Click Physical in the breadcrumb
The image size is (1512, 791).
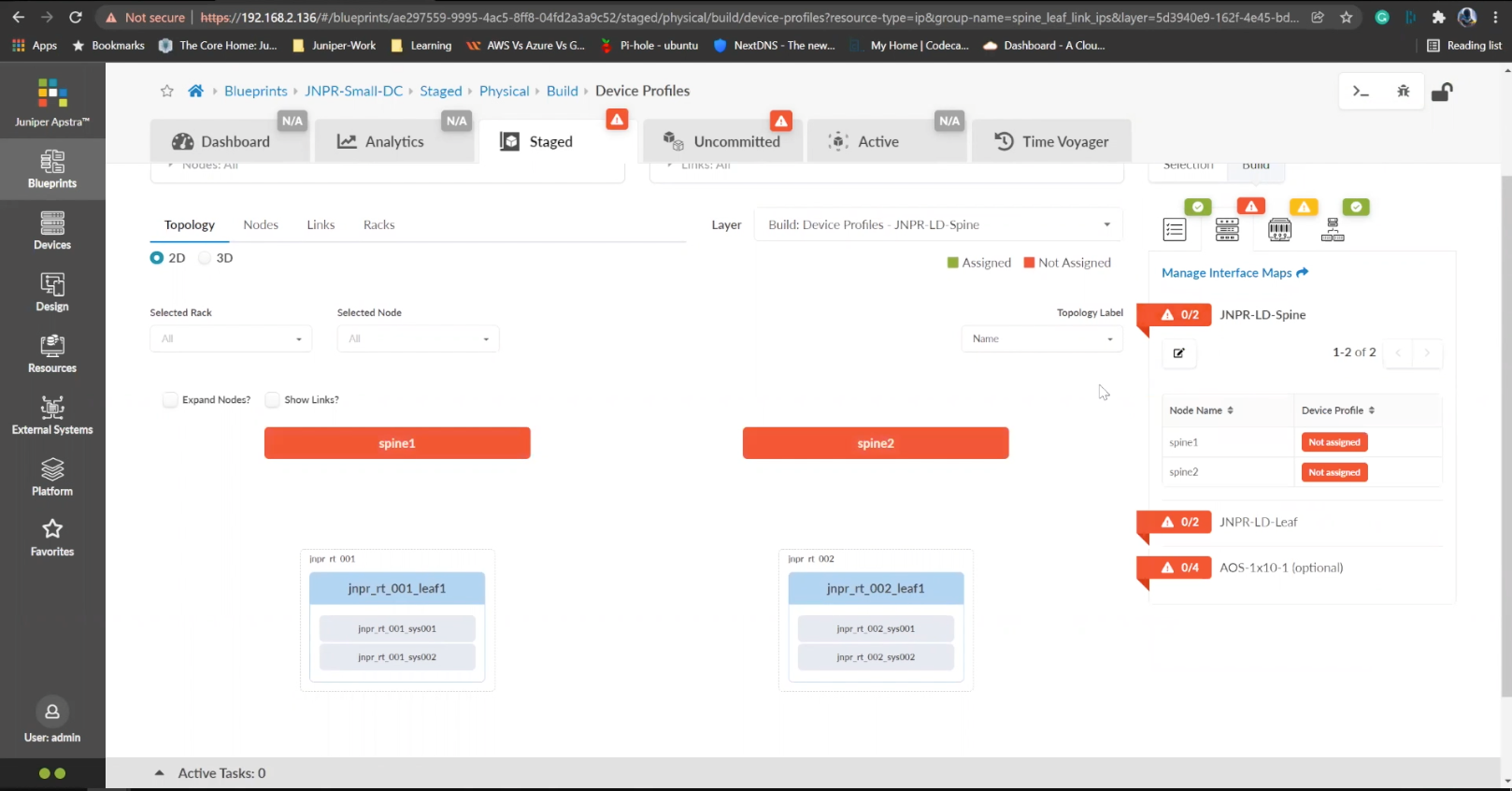[504, 91]
